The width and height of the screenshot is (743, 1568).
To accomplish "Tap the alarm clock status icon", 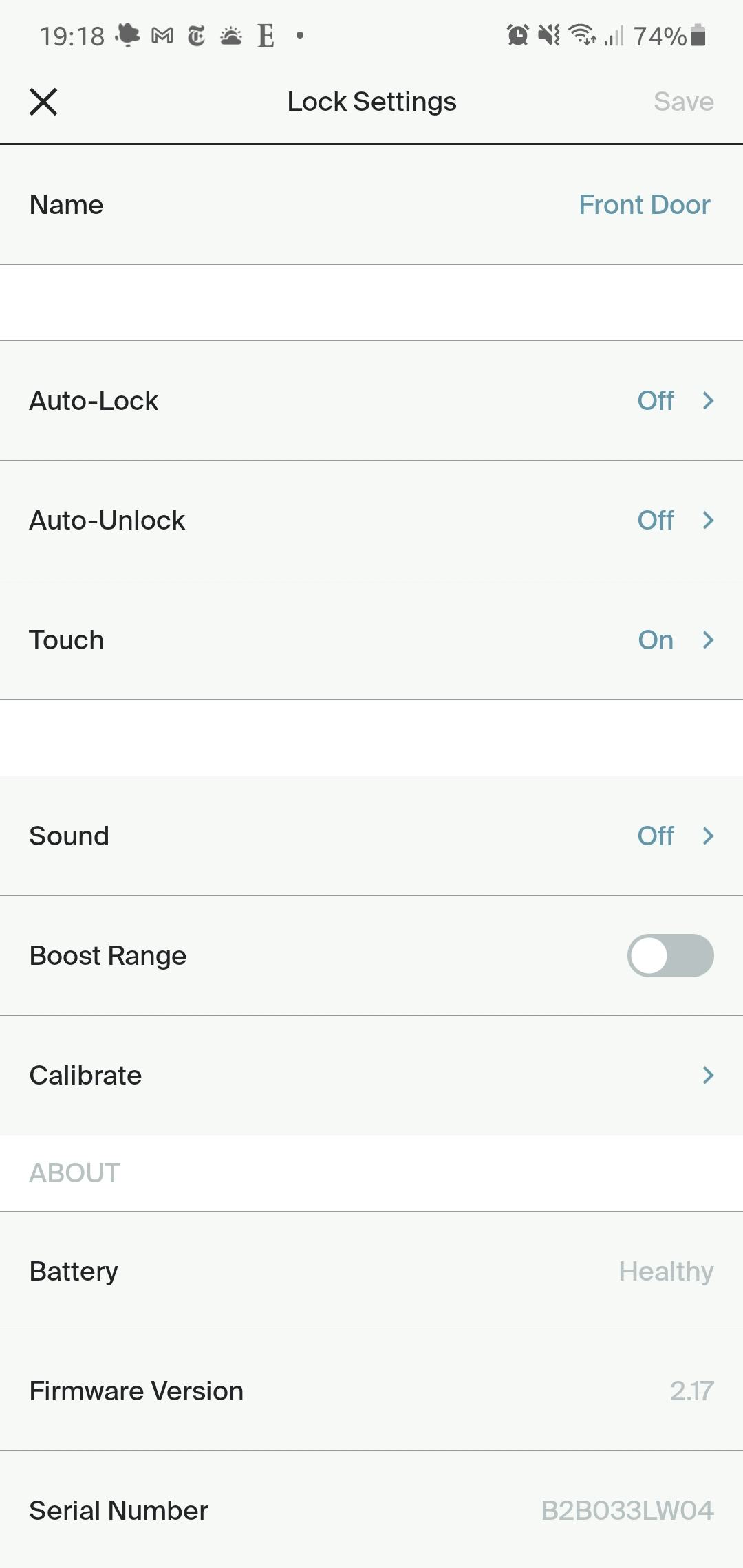I will [517, 35].
